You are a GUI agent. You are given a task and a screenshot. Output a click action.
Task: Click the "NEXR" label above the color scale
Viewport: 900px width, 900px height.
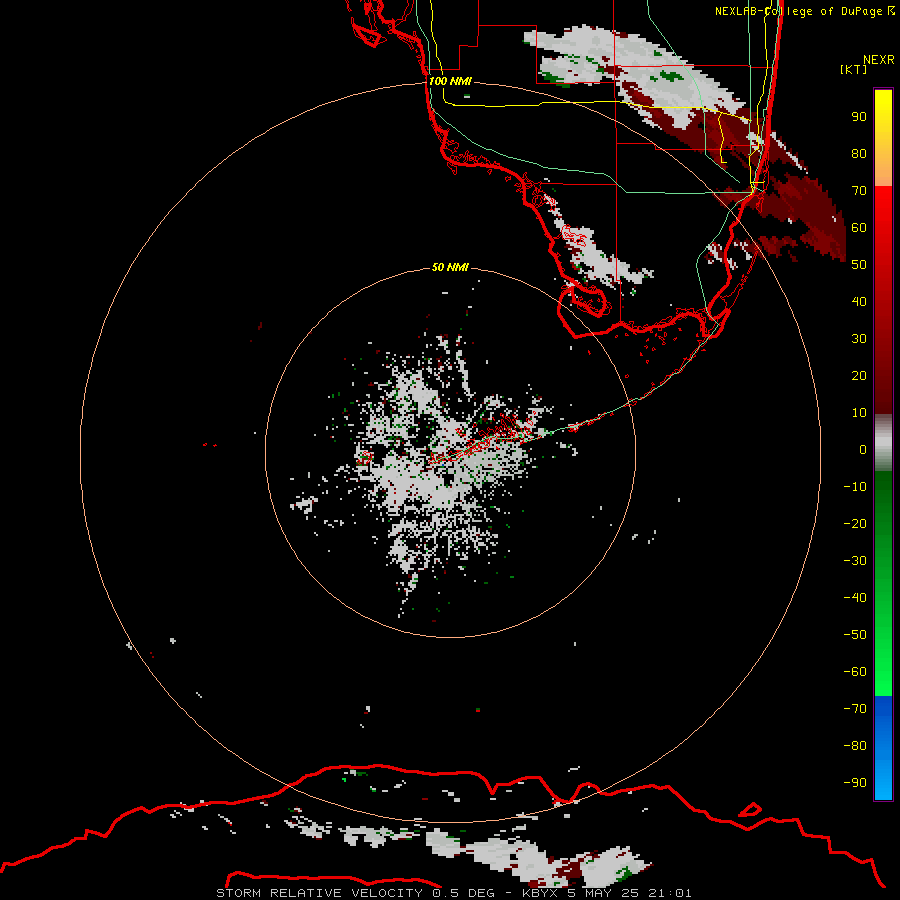click(878, 60)
